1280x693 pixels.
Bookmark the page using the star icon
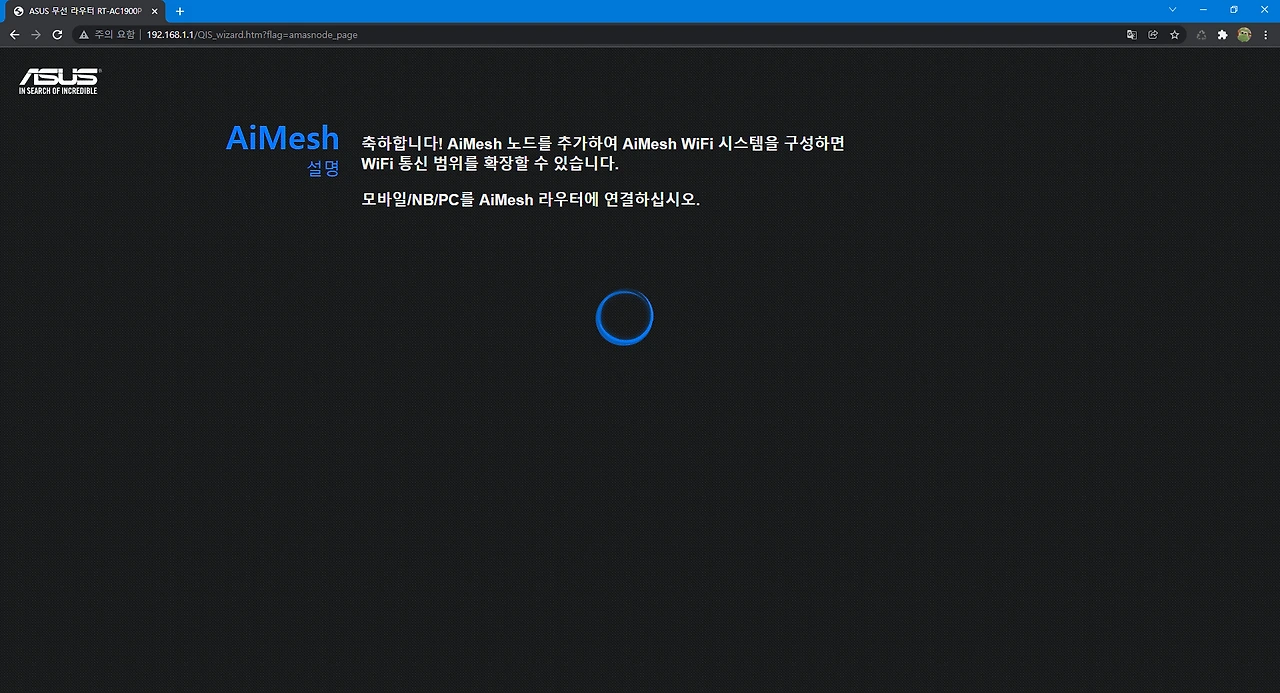[x=1175, y=34]
